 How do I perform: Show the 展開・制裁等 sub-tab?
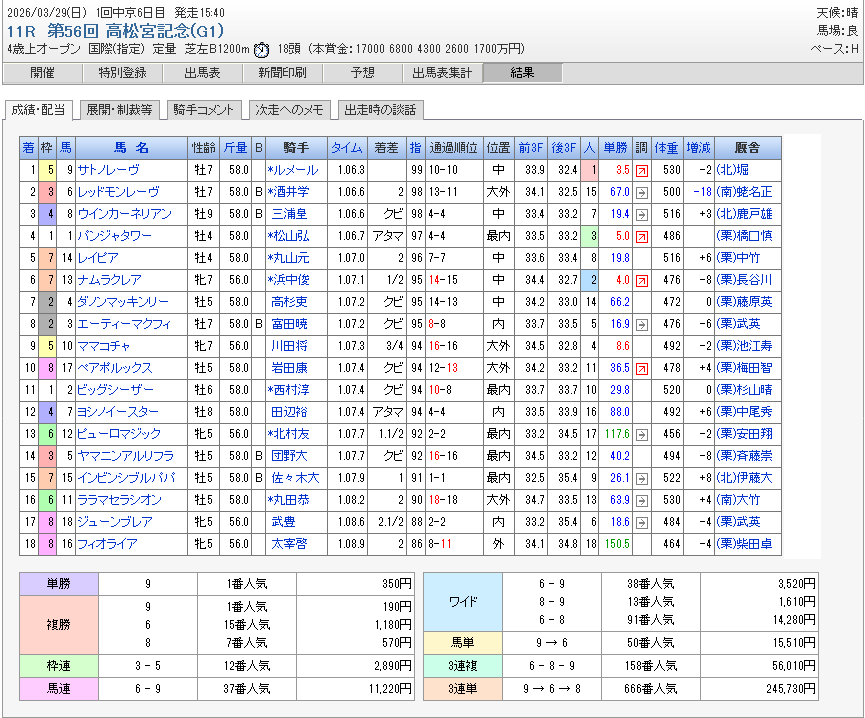(120, 110)
